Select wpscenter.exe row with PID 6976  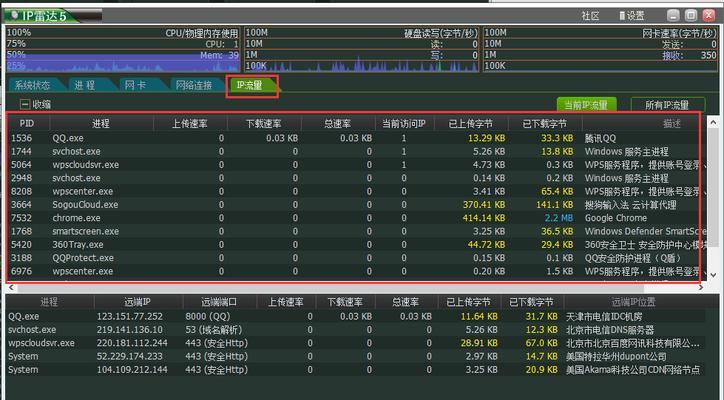click(x=354, y=271)
